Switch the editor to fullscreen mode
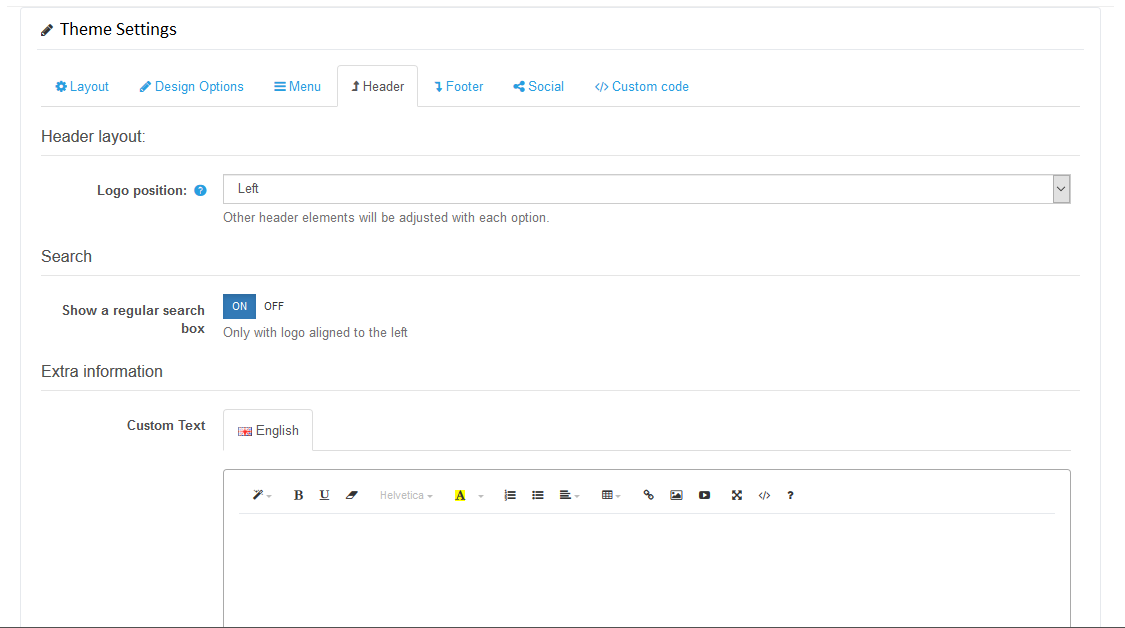This screenshot has width=1125, height=628. point(737,495)
